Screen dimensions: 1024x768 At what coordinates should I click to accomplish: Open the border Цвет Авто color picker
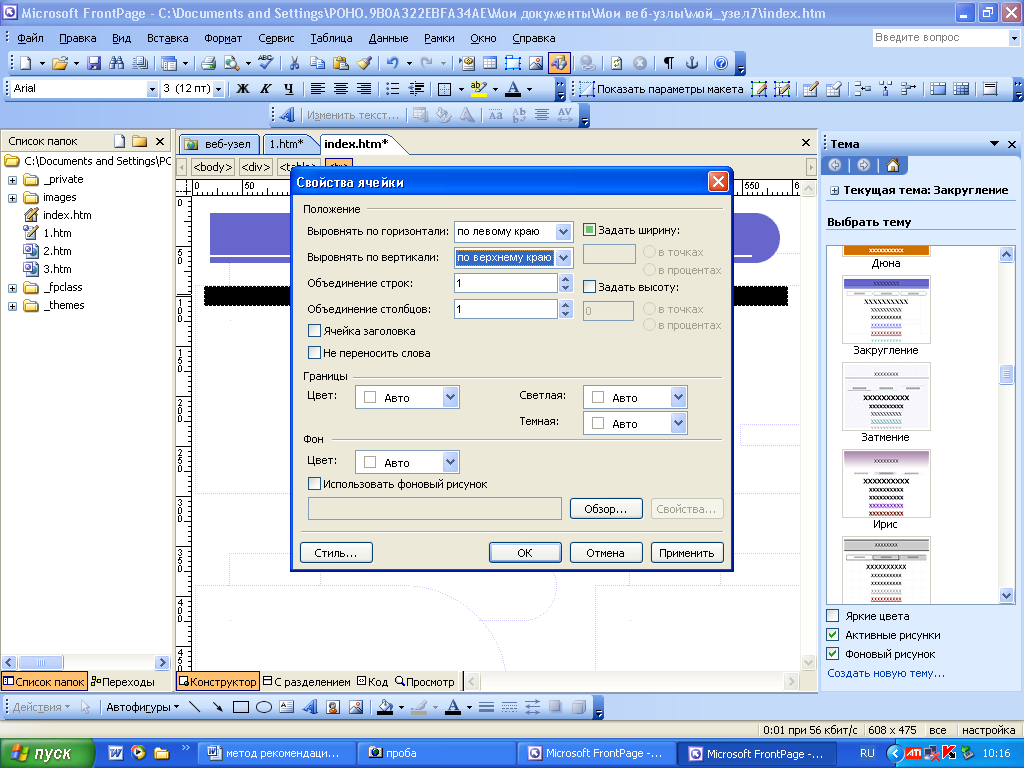coord(407,397)
